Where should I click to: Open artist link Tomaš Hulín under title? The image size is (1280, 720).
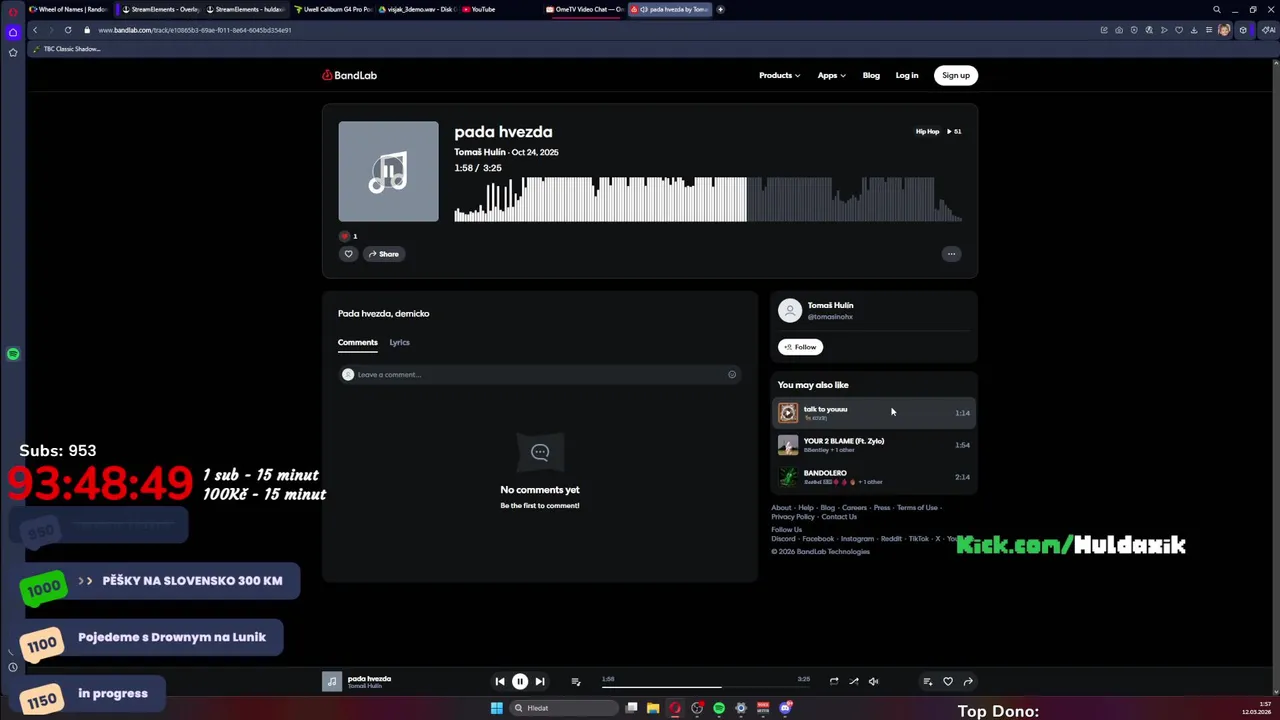[x=480, y=152]
